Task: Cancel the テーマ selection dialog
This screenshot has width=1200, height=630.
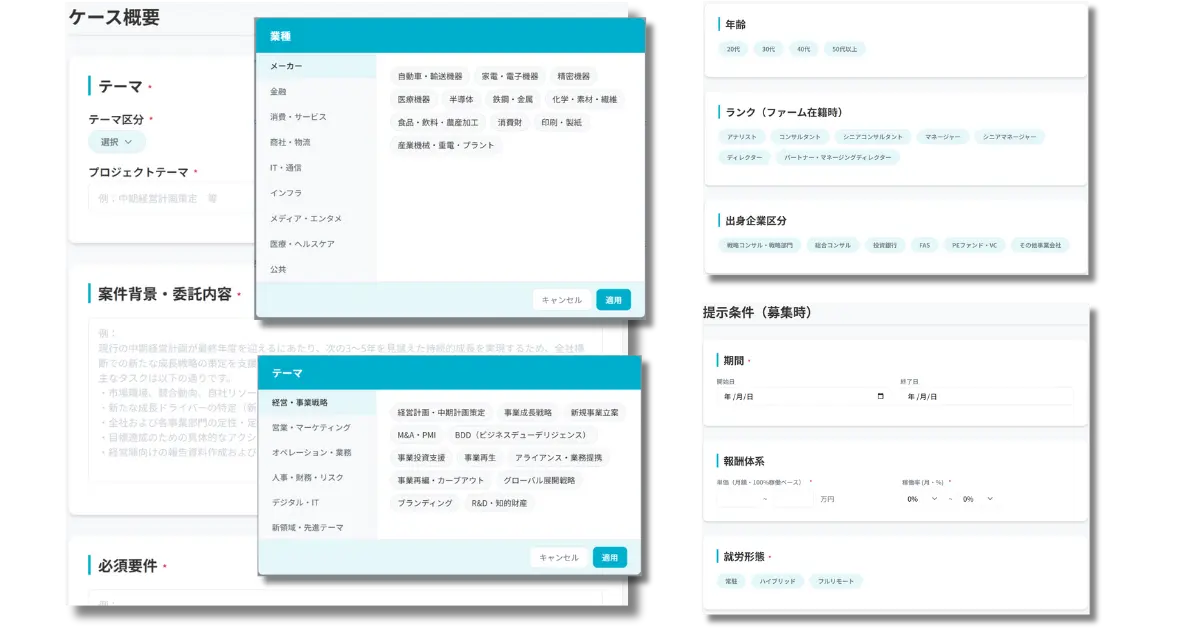Action: [x=558, y=556]
